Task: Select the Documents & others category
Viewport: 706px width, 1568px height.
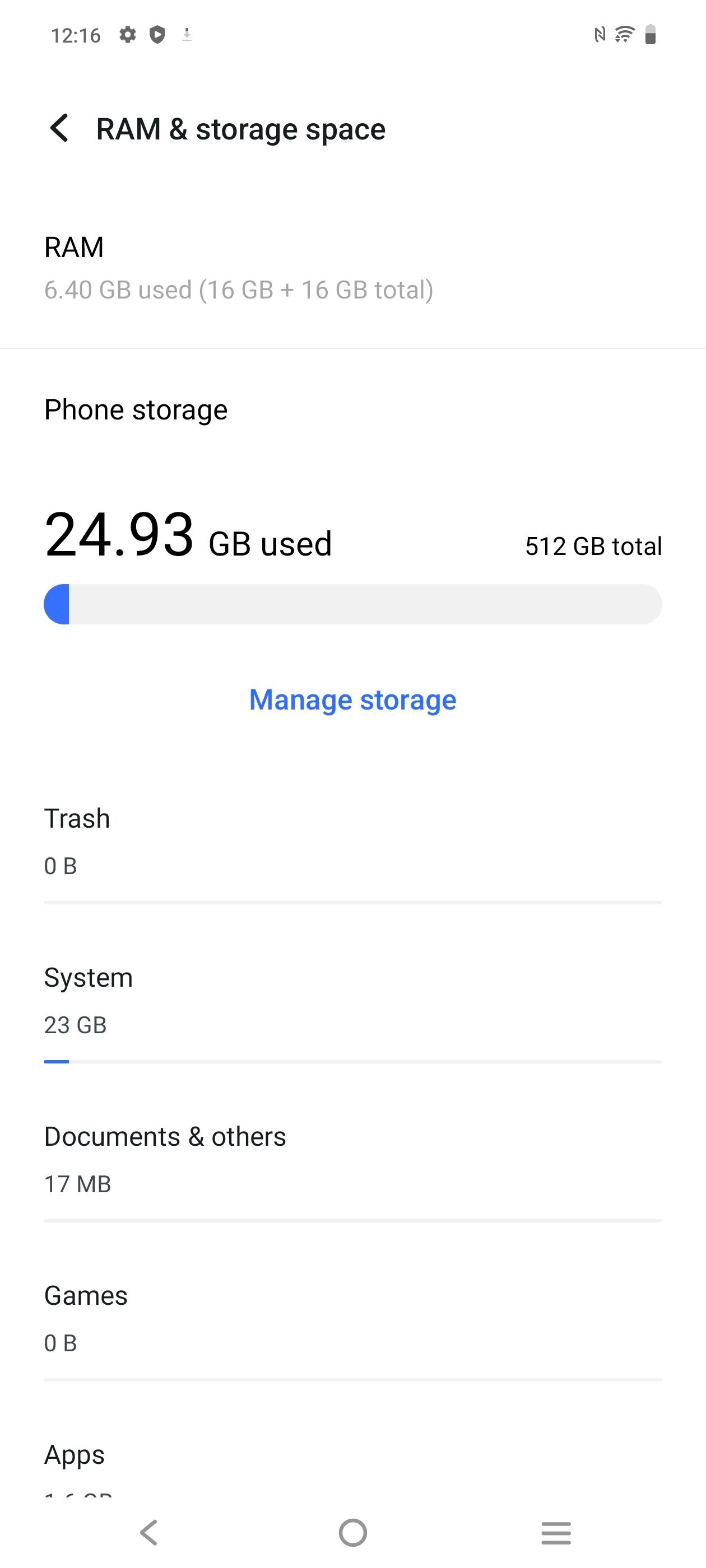Action: 352,1159
